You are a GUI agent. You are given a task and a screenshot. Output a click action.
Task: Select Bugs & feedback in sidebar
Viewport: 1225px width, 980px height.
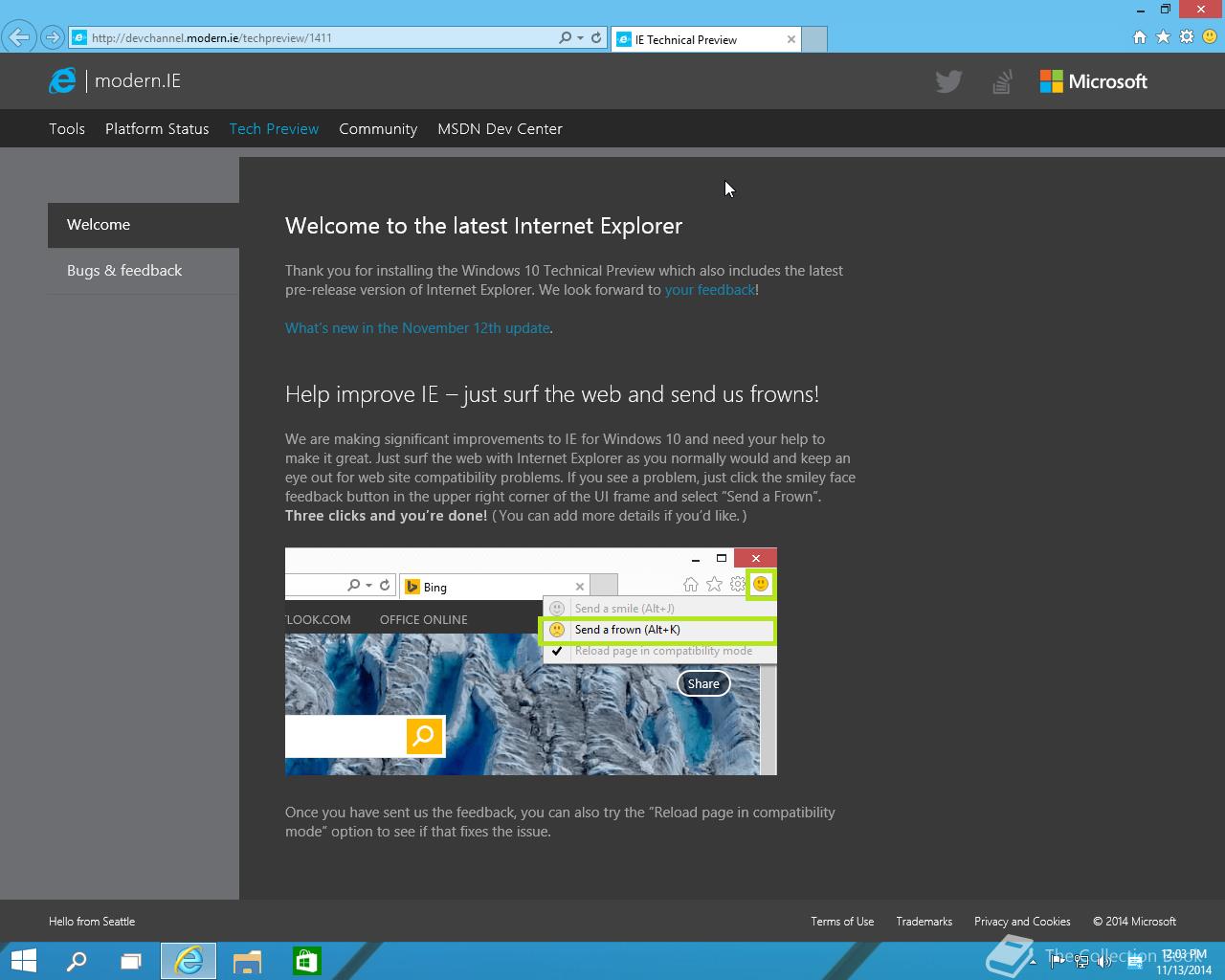144,271
